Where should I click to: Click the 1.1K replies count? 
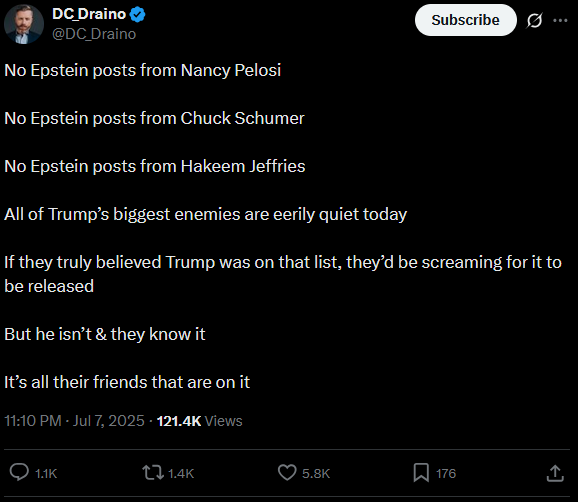[46, 474]
